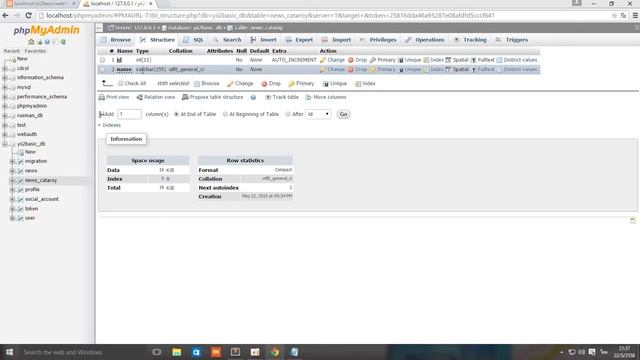The image size is (640, 360).
Task: Click the Spatial icon for id row
Action: point(448,60)
